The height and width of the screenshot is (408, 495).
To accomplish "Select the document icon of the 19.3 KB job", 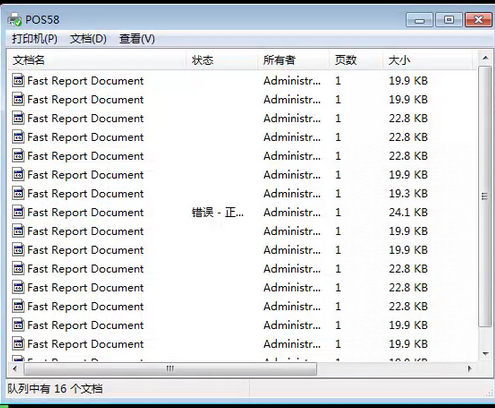I will point(18,193).
